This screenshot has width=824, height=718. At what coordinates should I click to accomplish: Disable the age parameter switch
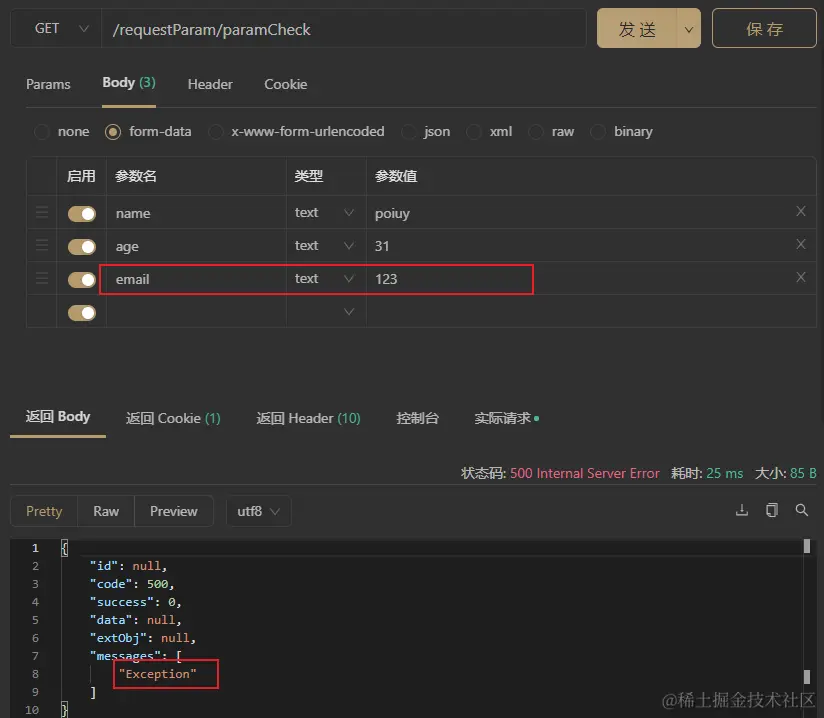pyautogui.click(x=81, y=247)
